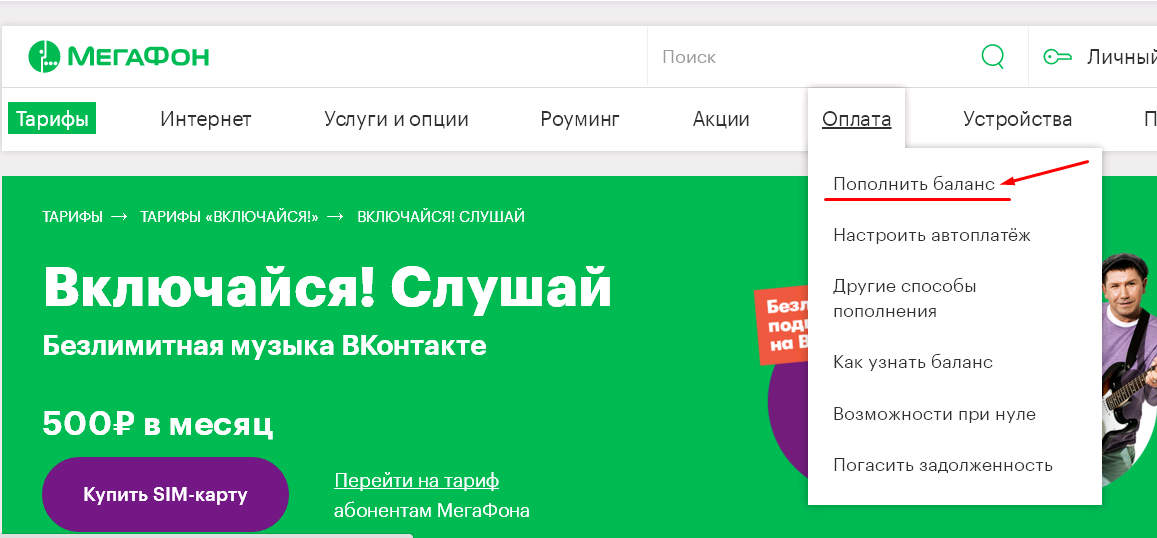The image size is (1157, 538).
Task: Click the MegaFon logo
Action: 119,57
